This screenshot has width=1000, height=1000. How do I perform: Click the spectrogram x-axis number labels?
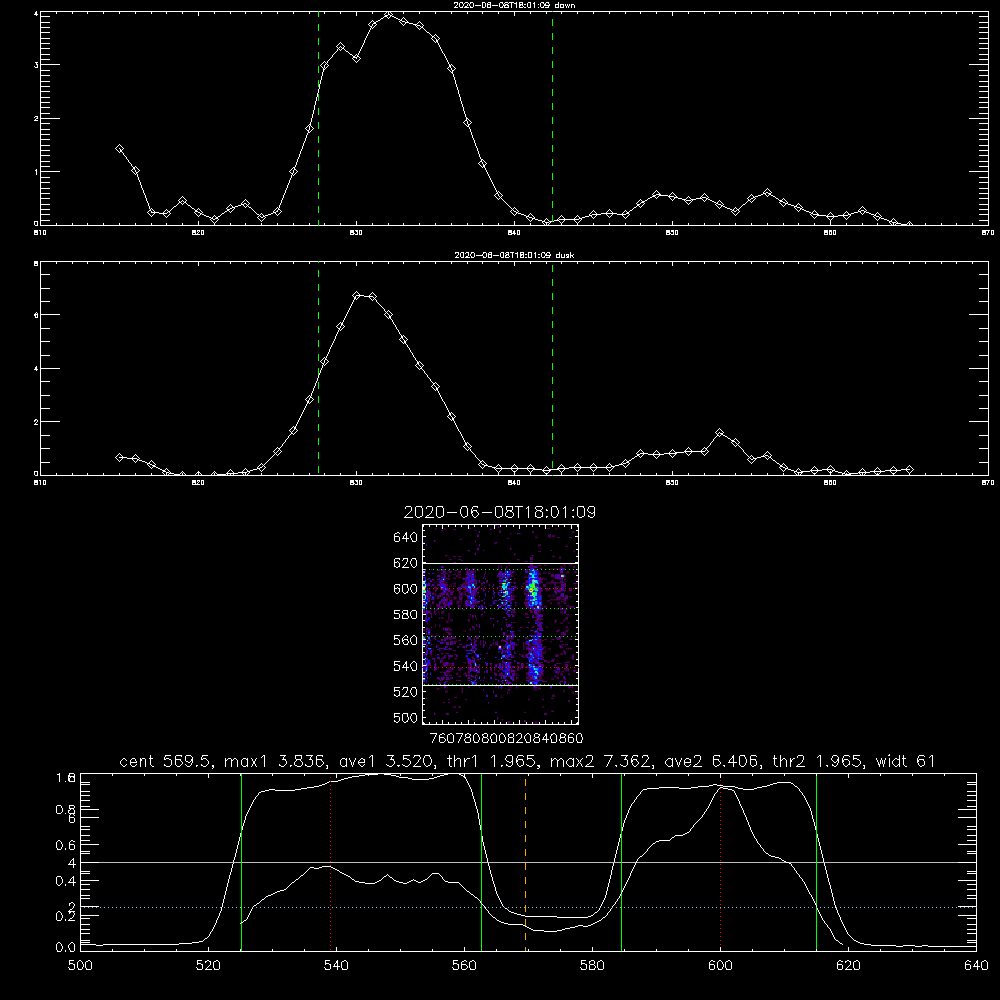[506, 739]
